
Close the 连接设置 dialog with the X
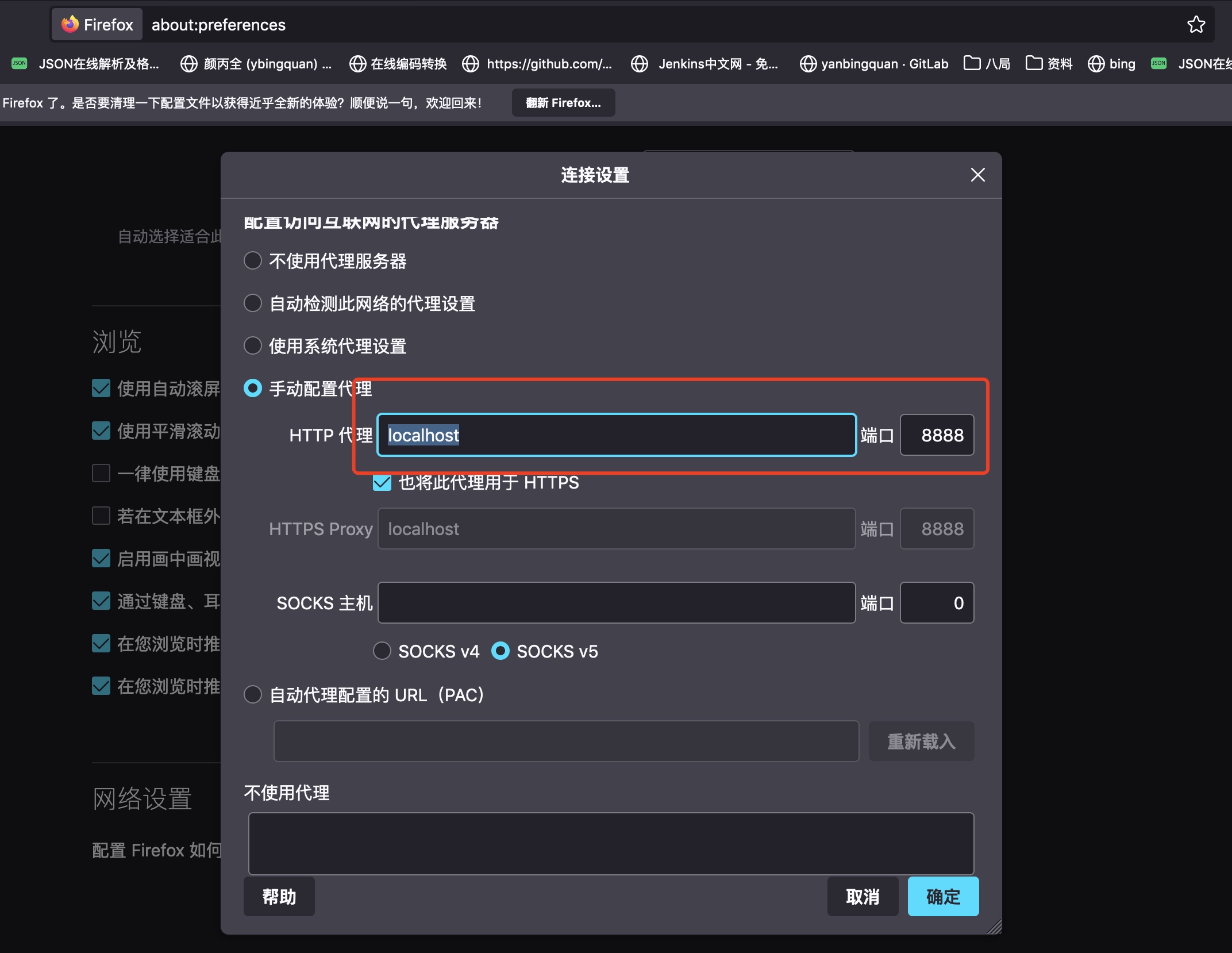977,175
